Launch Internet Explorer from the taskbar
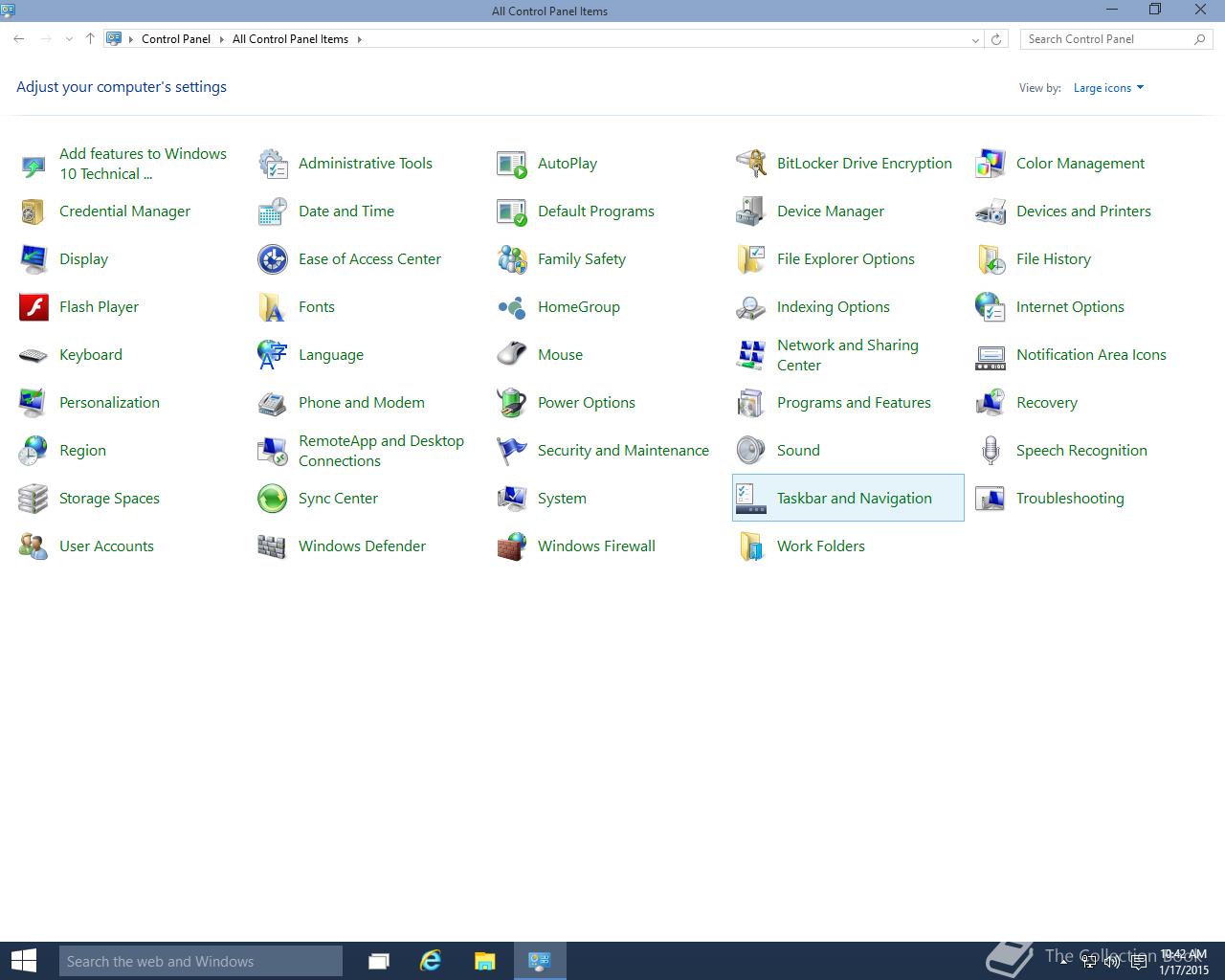Image resolution: width=1225 pixels, height=980 pixels. (432, 961)
